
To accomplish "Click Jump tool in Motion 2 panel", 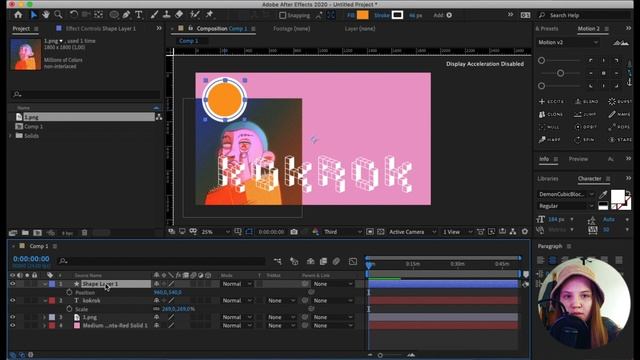I will 586,114.
